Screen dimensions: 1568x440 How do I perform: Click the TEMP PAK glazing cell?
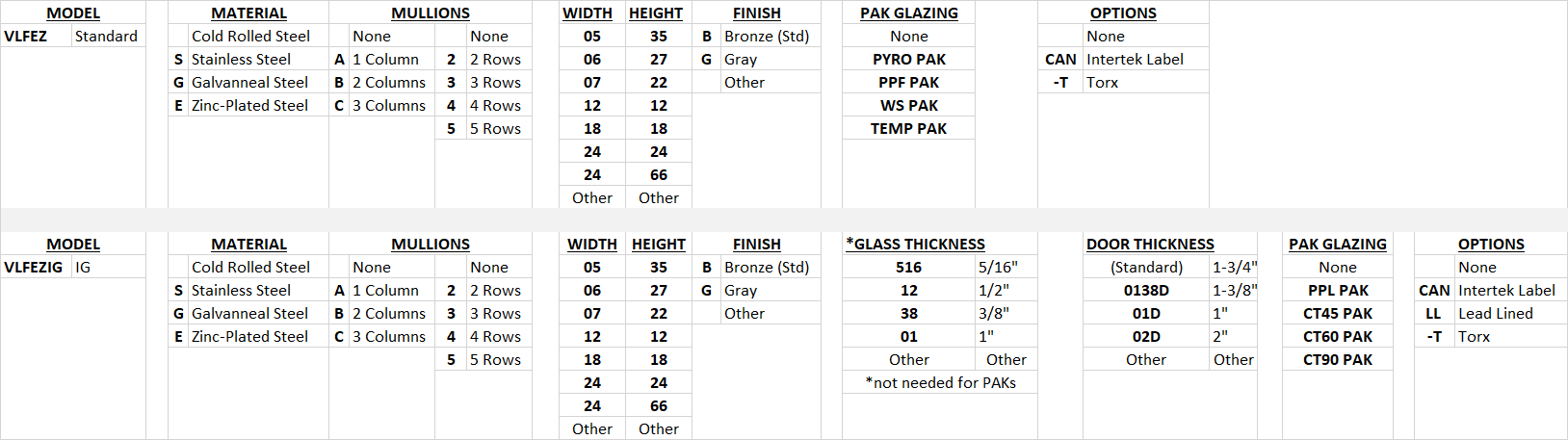[x=908, y=129]
